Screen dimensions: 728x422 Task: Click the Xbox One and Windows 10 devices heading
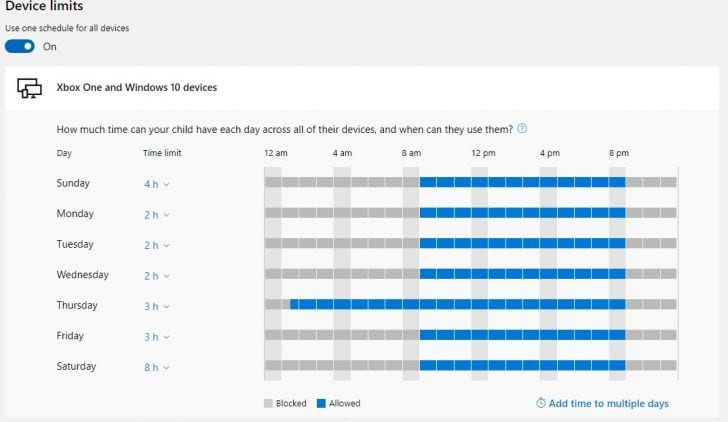136,87
